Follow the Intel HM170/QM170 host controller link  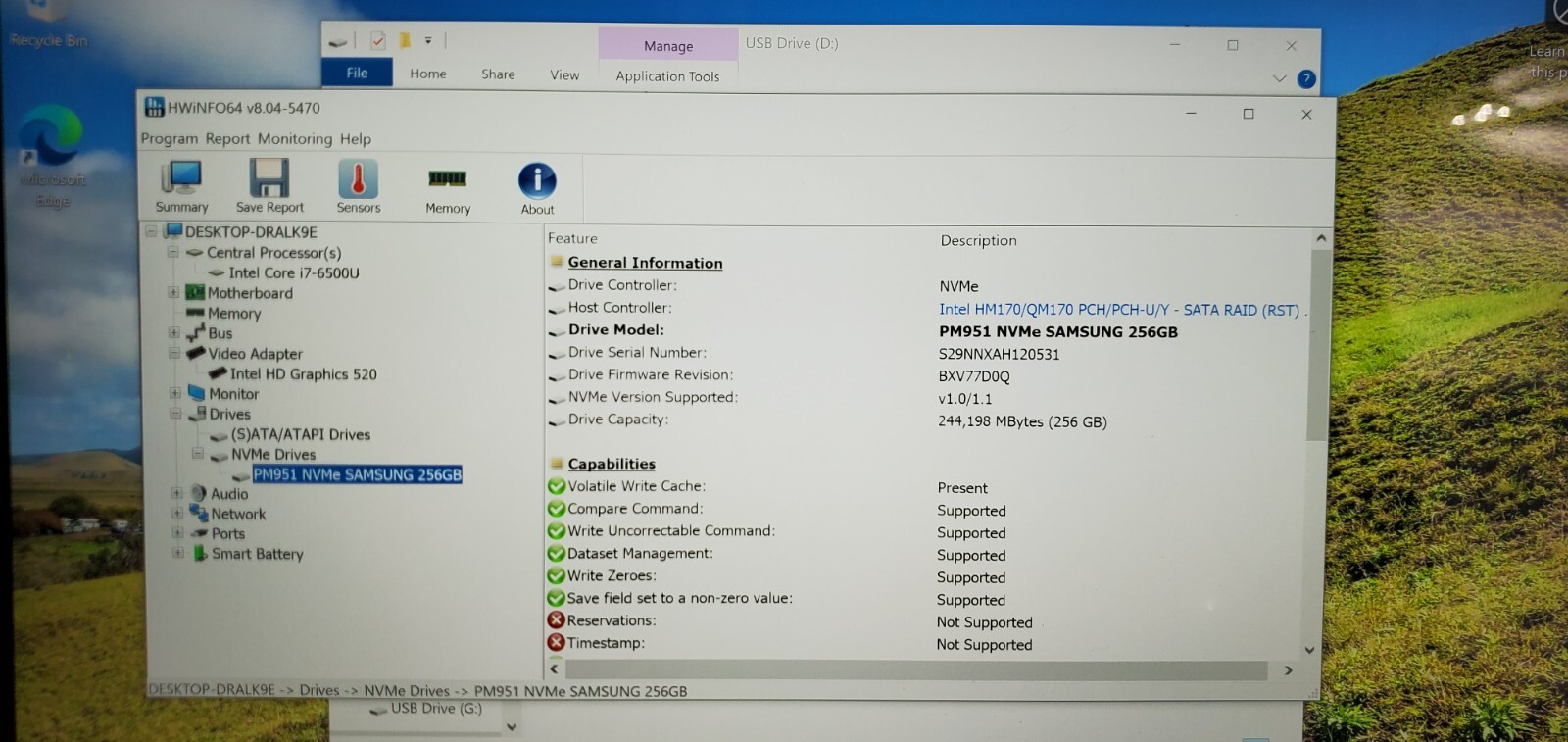click(1119, 310)
